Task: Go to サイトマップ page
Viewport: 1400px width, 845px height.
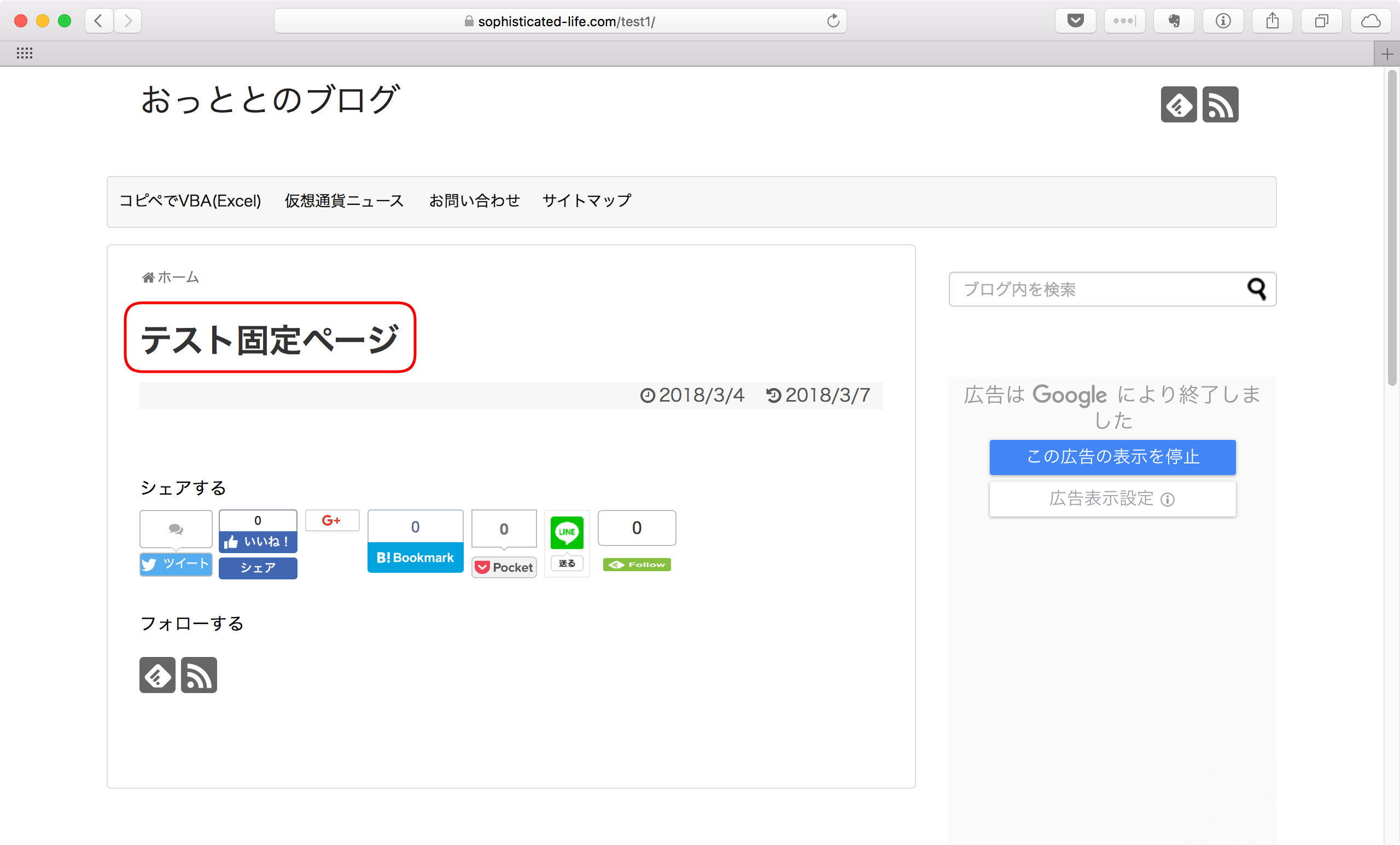Action: (586, 201)
